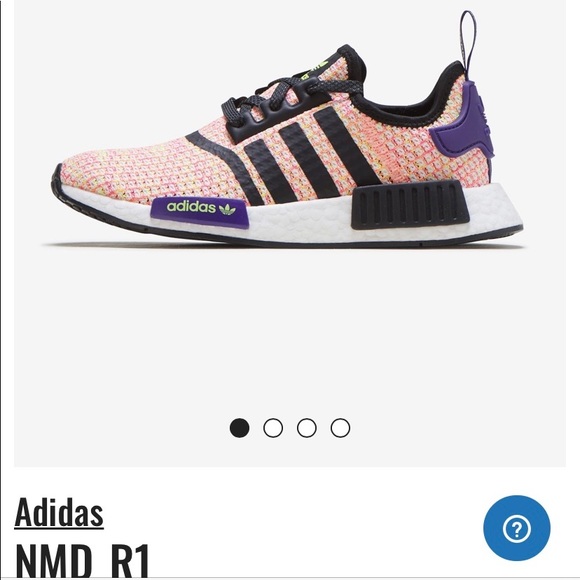Click the black ribbed heel midsole plug
Image resolution: width=580 pixels, height=580 pixels.
(x=409, y=204)
